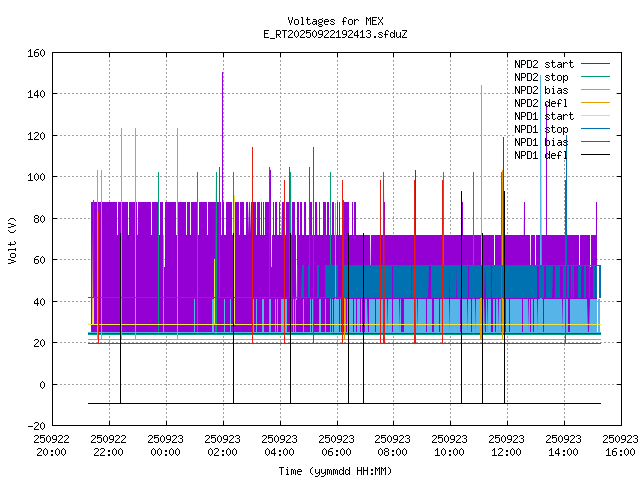Image resolution: width=640 pixels, height=480 pixels.
Task: Click the NPD1 bias legend label
Action: point(541,142)
